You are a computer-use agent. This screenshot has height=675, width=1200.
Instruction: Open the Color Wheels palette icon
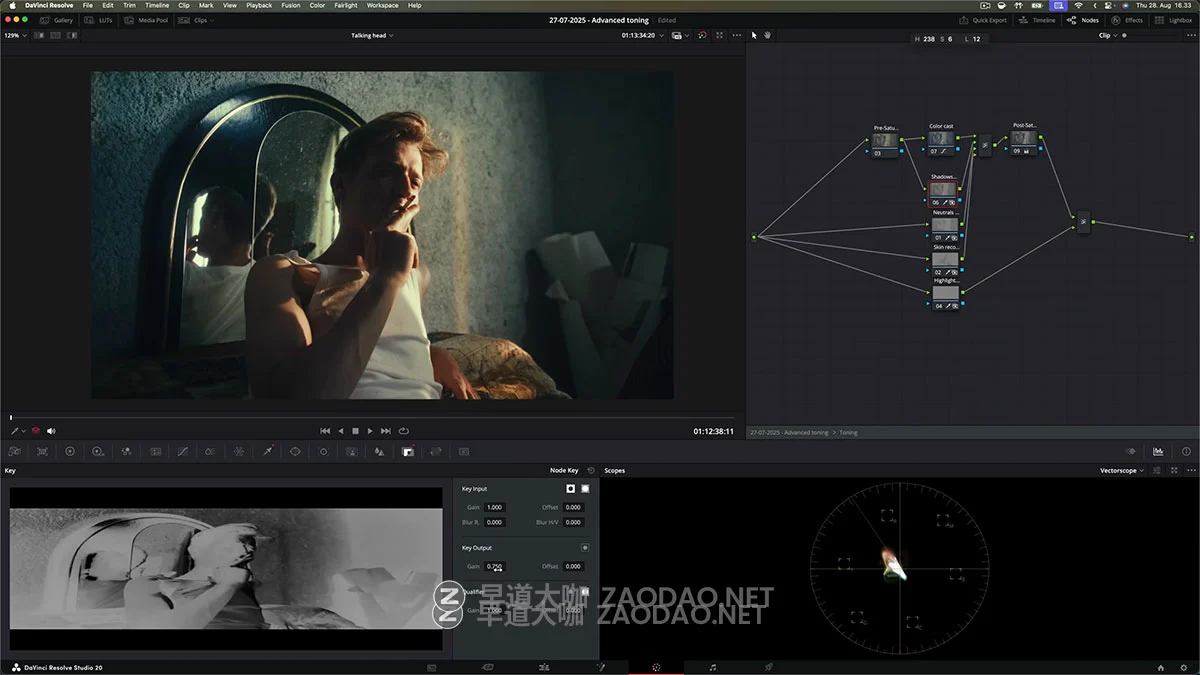pyautogui.click(x=70, y=451)
